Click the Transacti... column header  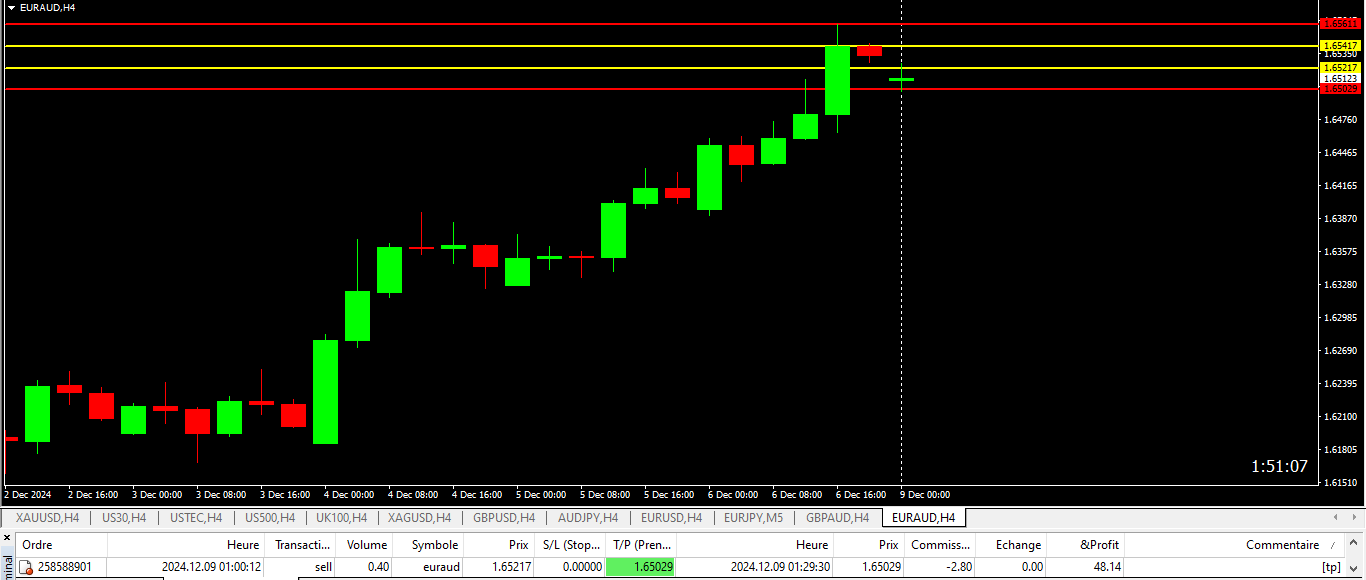300,545
